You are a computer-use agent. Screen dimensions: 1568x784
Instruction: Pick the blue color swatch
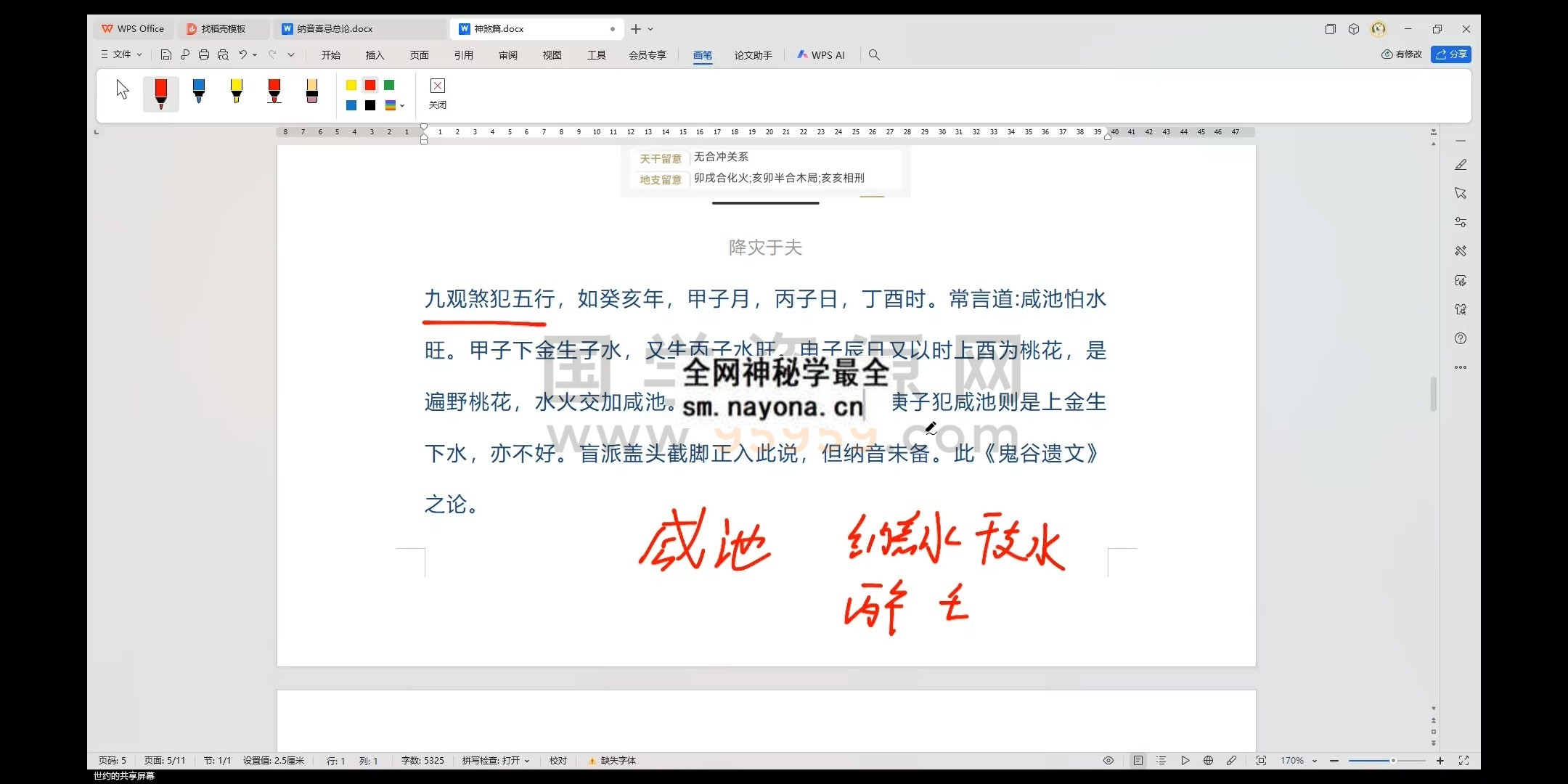pos(351,105)
